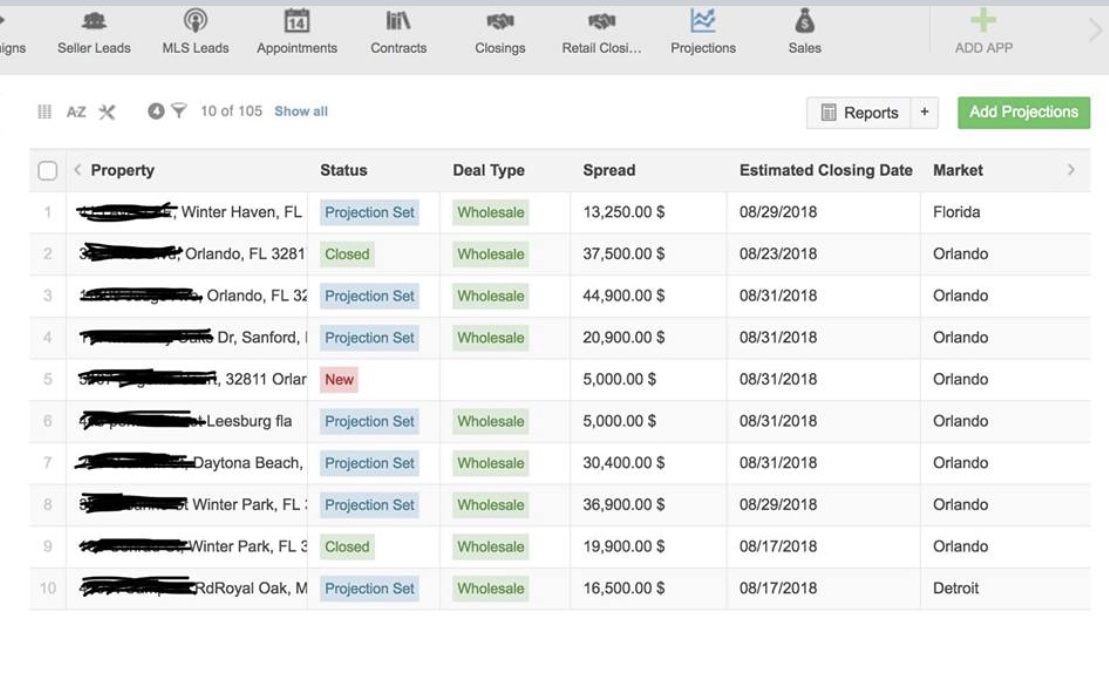Expand next columns with right chevron

pyautogui.click(x=1071, y=170)
